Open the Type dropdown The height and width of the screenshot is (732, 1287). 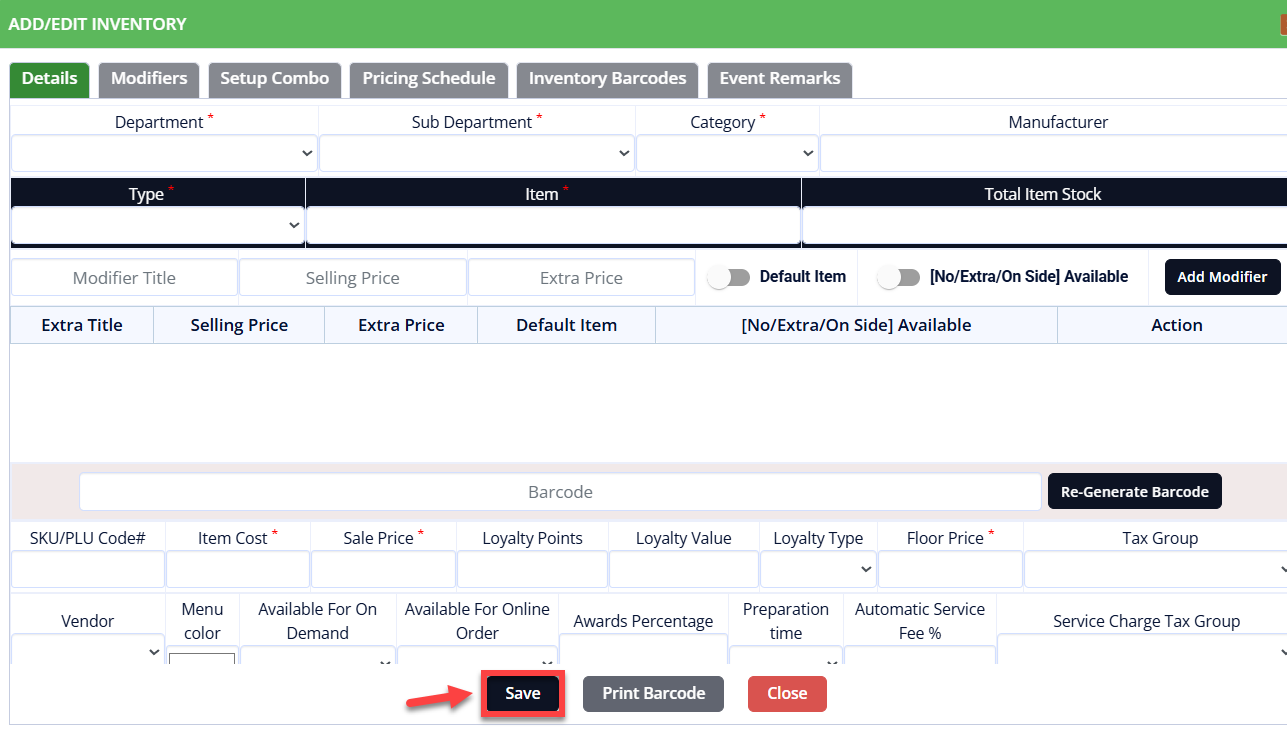[x=157, y=226]
